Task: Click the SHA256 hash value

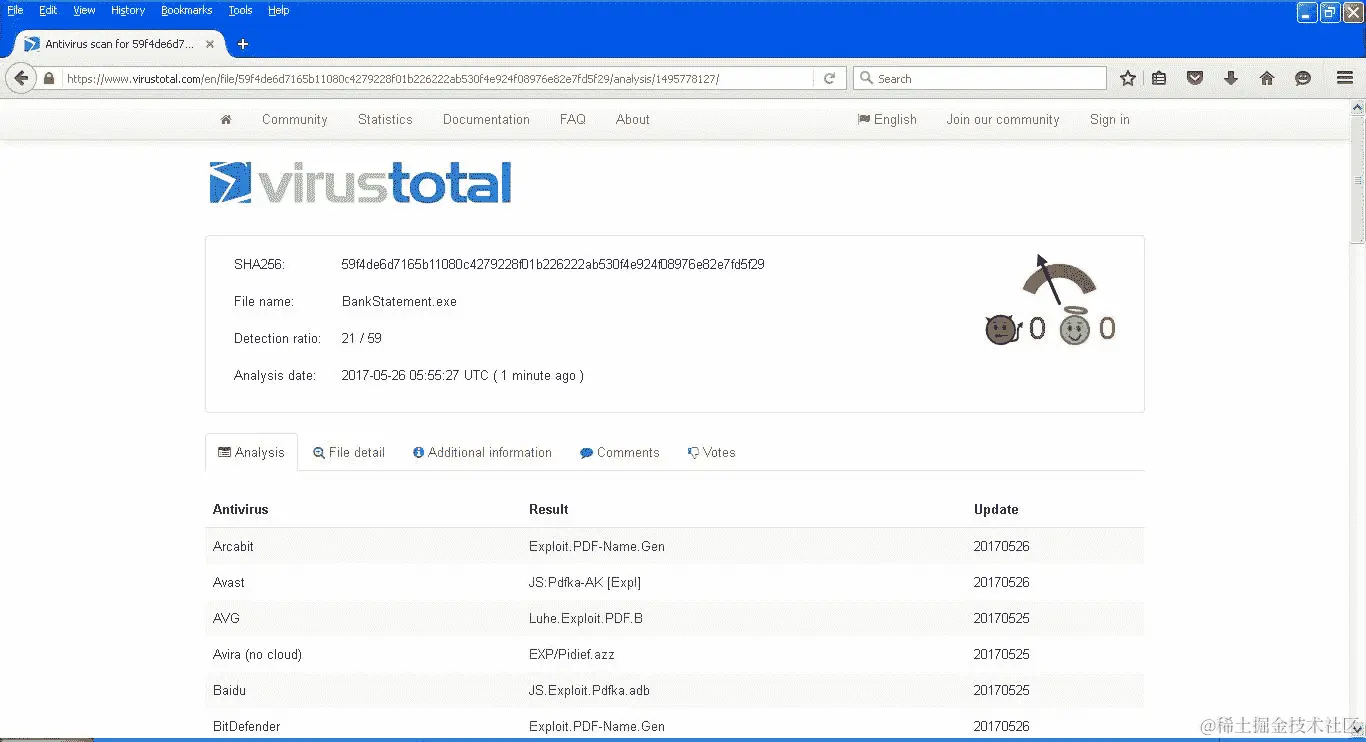Action: point(553,264)
